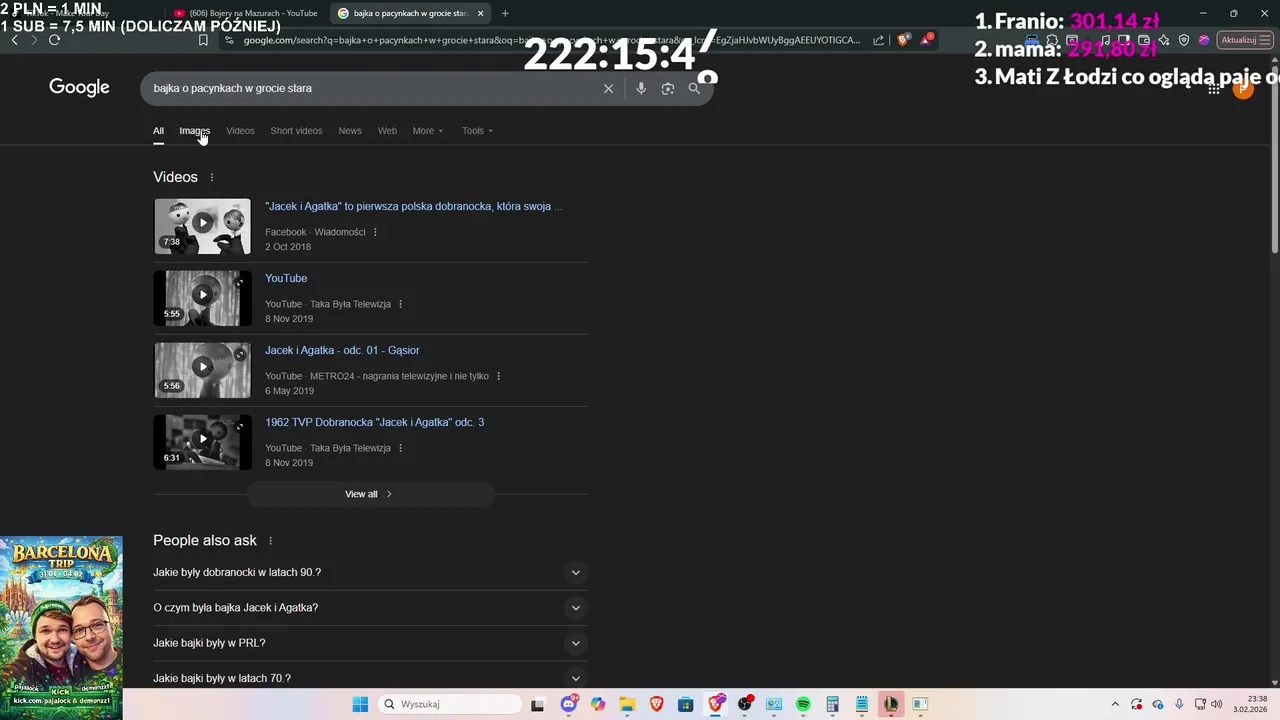
Task: Open File Explorer from the taskbar
Action: (x=627, y=704)
